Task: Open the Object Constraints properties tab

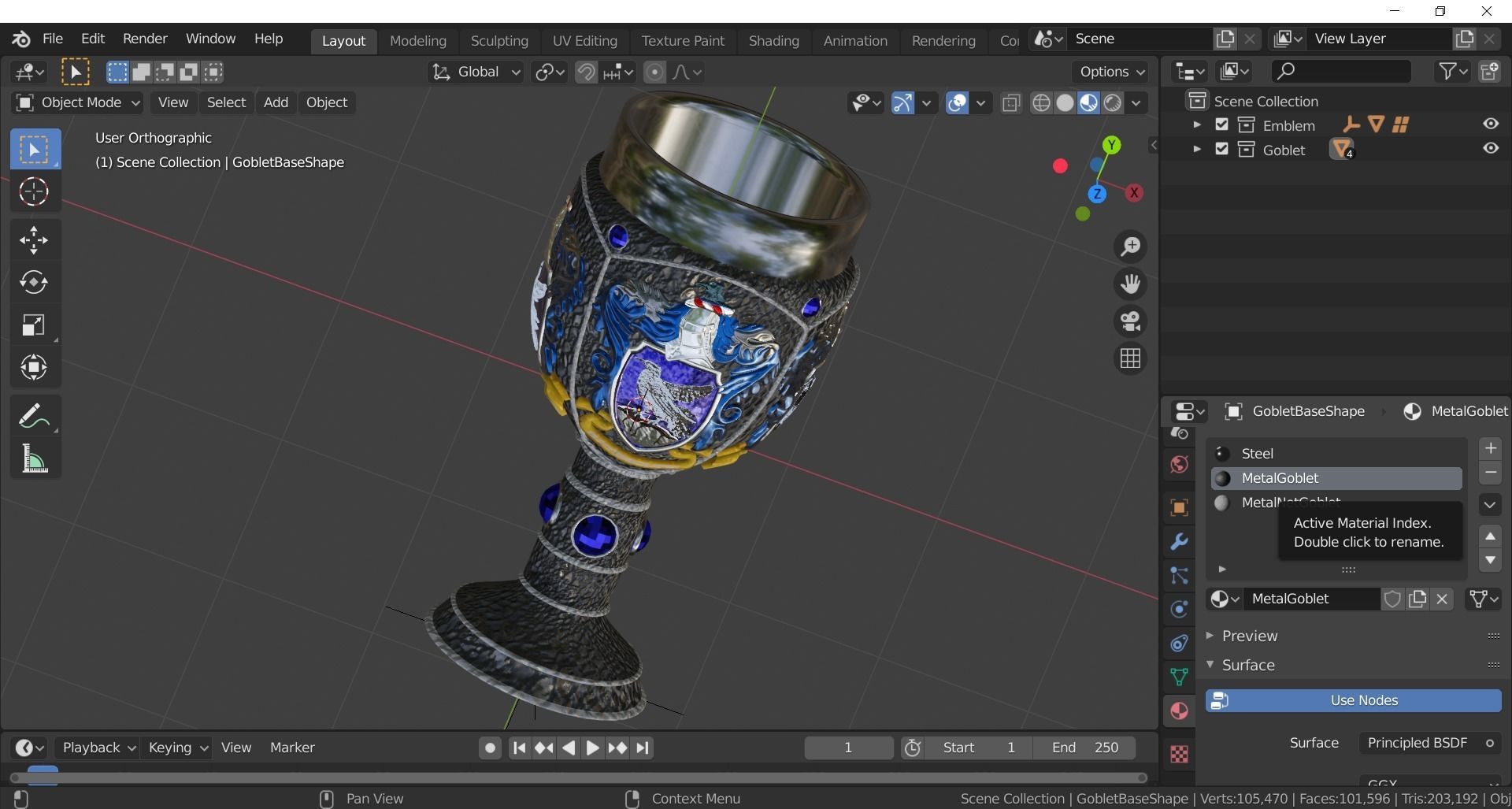Action: pyautogui.click(x=1179, y=643)
